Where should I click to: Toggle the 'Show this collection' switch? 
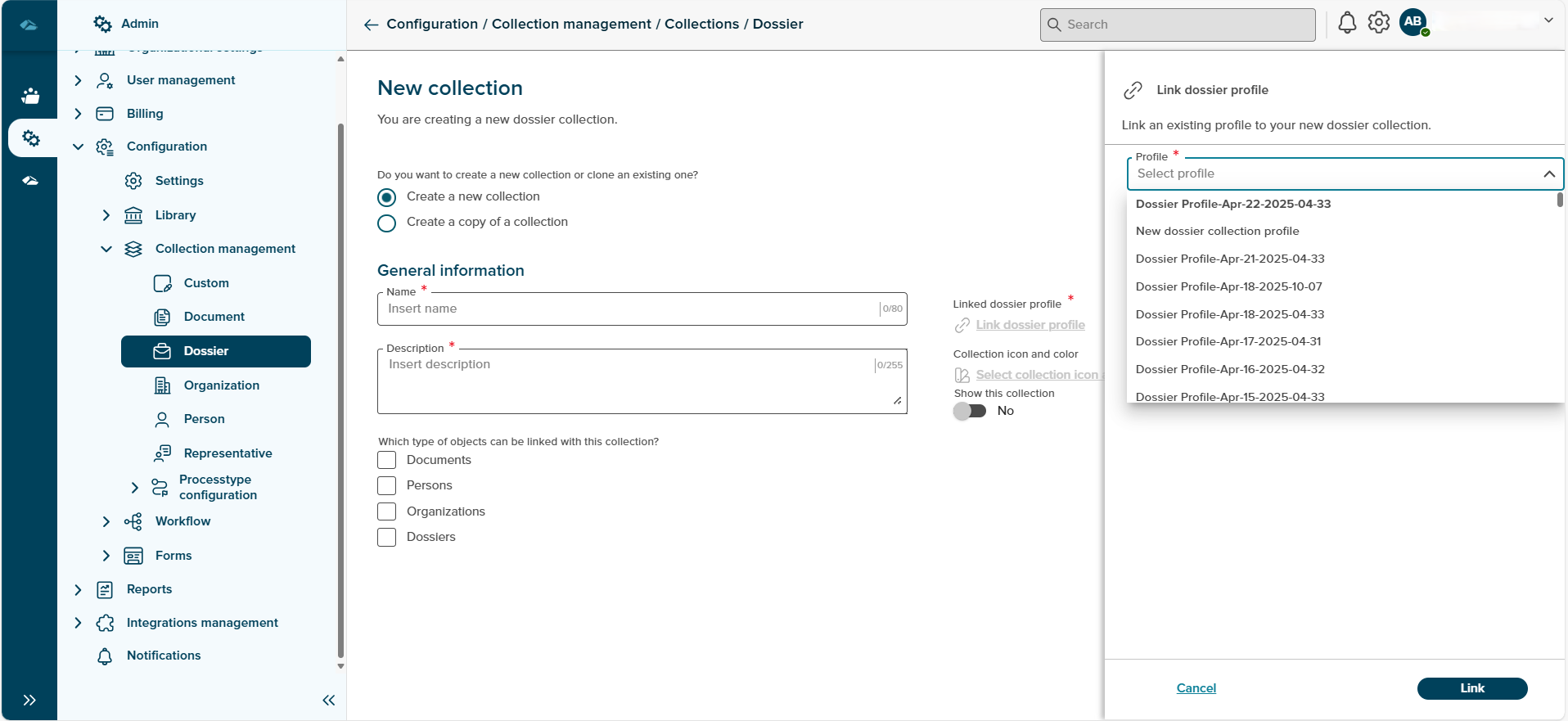pos(970,411)
